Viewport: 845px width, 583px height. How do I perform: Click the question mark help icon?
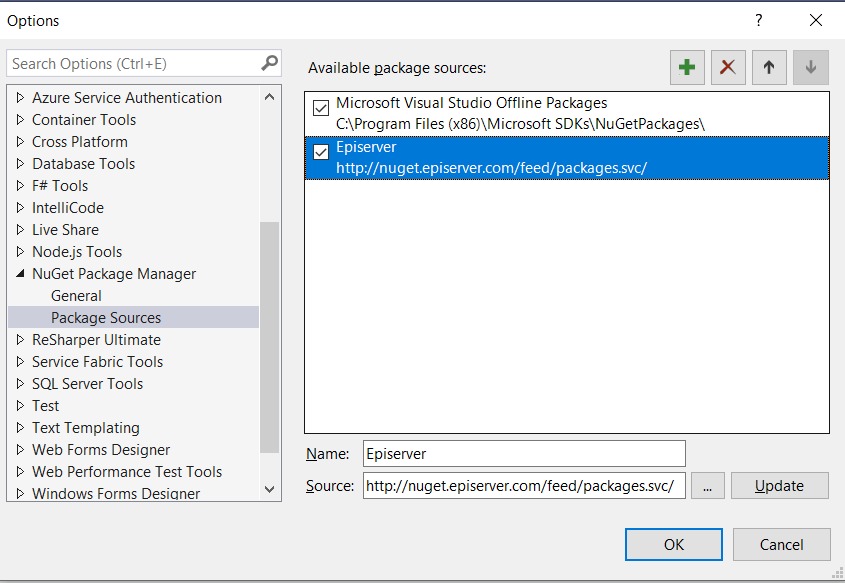pyautogui.click(x=759, y=20)
